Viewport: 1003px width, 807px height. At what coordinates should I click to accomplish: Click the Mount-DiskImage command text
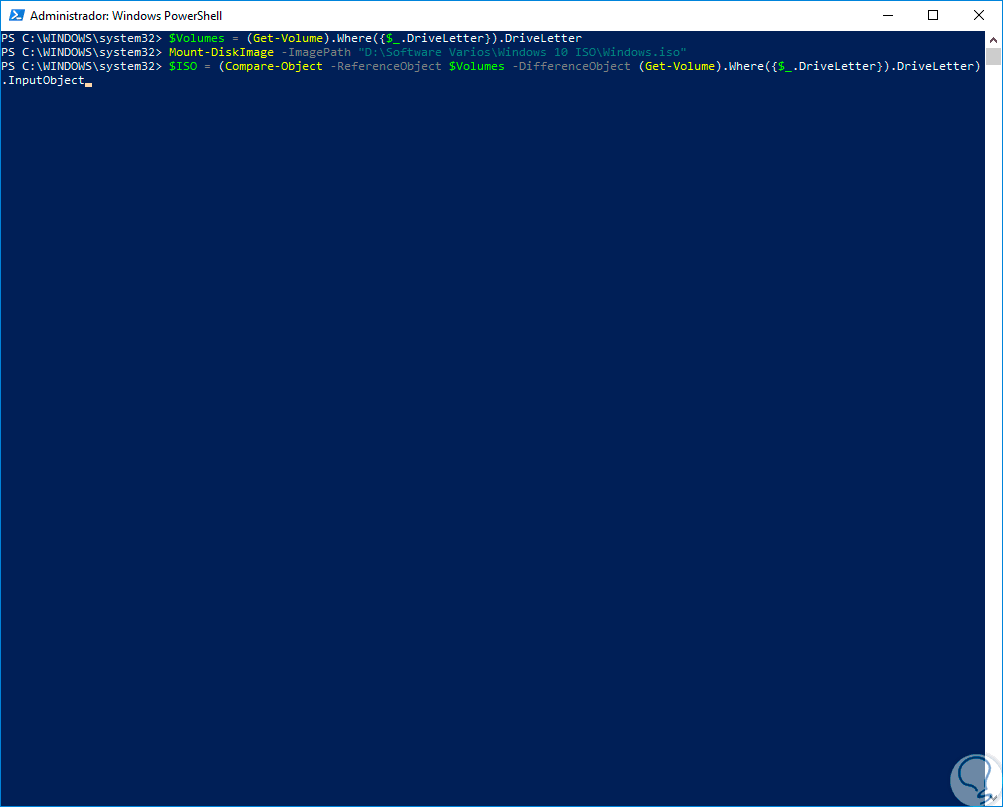[221, 52]
